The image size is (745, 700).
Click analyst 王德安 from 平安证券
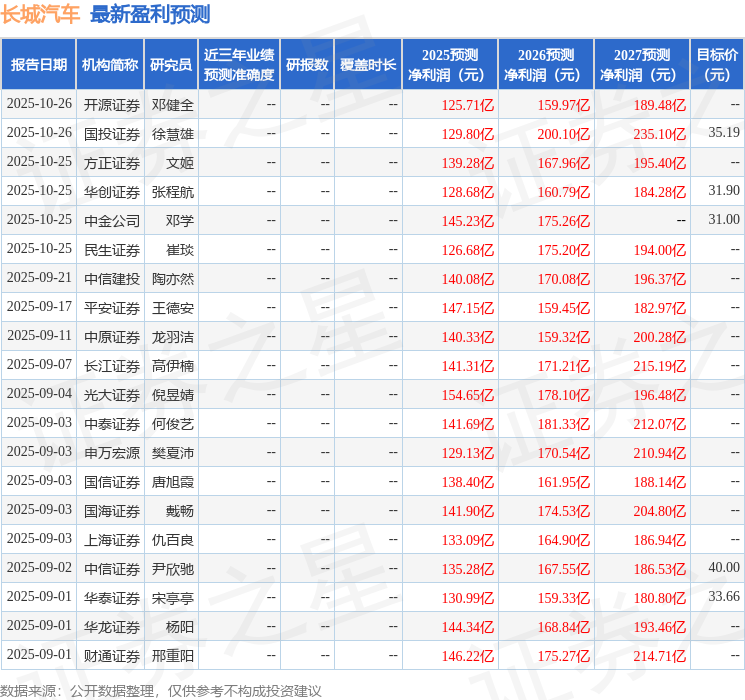pyautogui.click(x=172, y=308)
